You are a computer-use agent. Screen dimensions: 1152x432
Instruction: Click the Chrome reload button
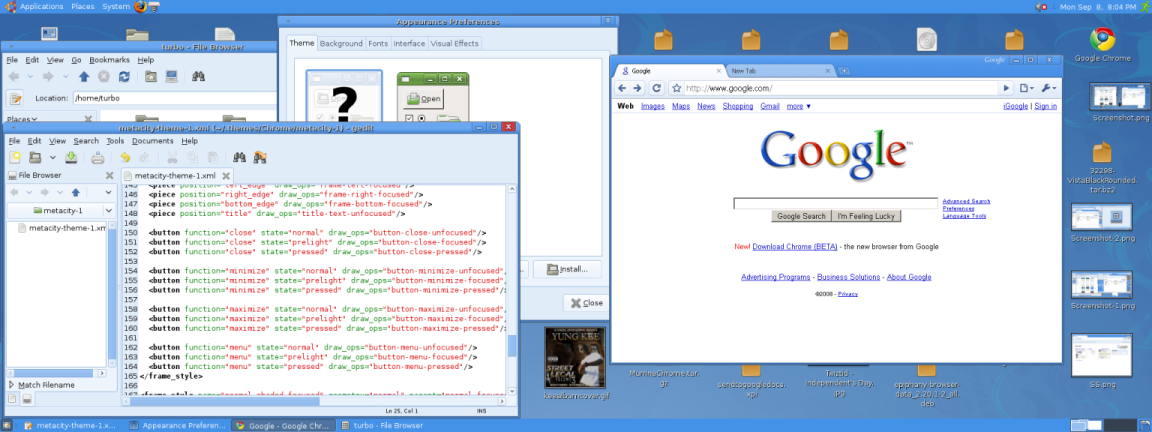pos(658,88)
